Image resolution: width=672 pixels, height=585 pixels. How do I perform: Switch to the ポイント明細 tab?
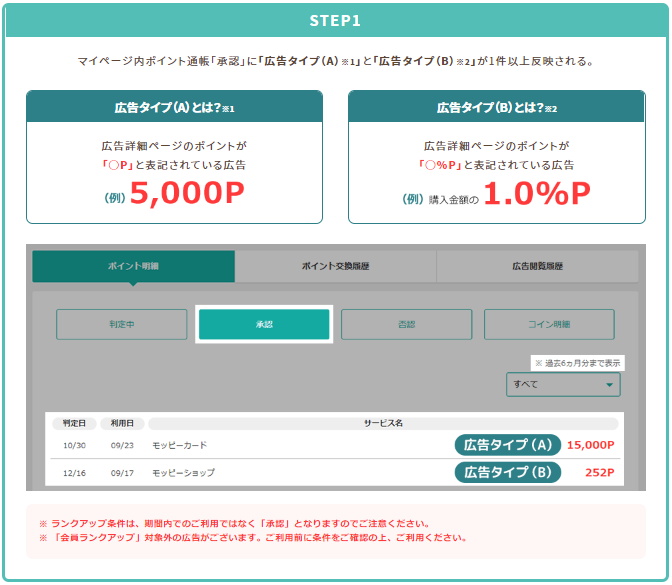(x=133, y=266)
